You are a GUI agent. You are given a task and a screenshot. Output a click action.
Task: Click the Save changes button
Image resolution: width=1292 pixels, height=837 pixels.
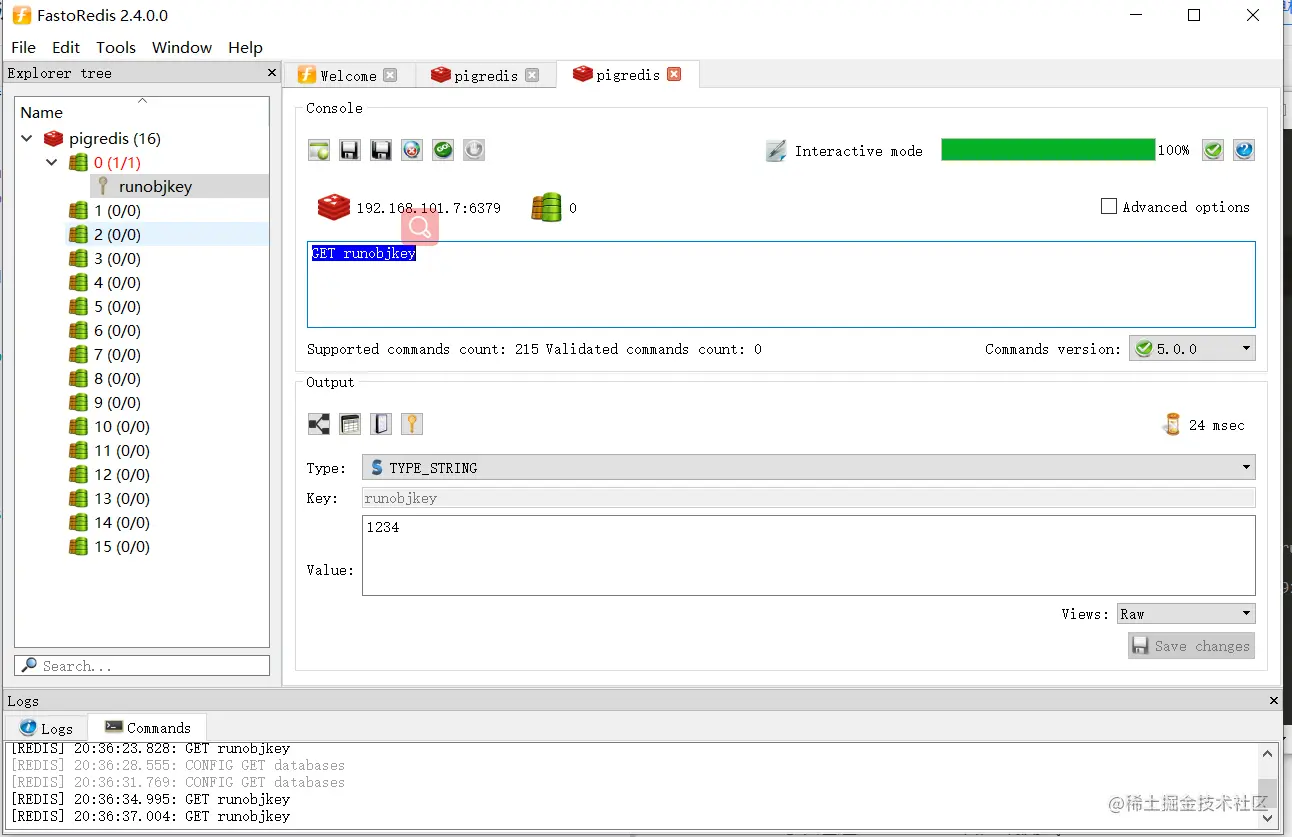(1191, 646)
